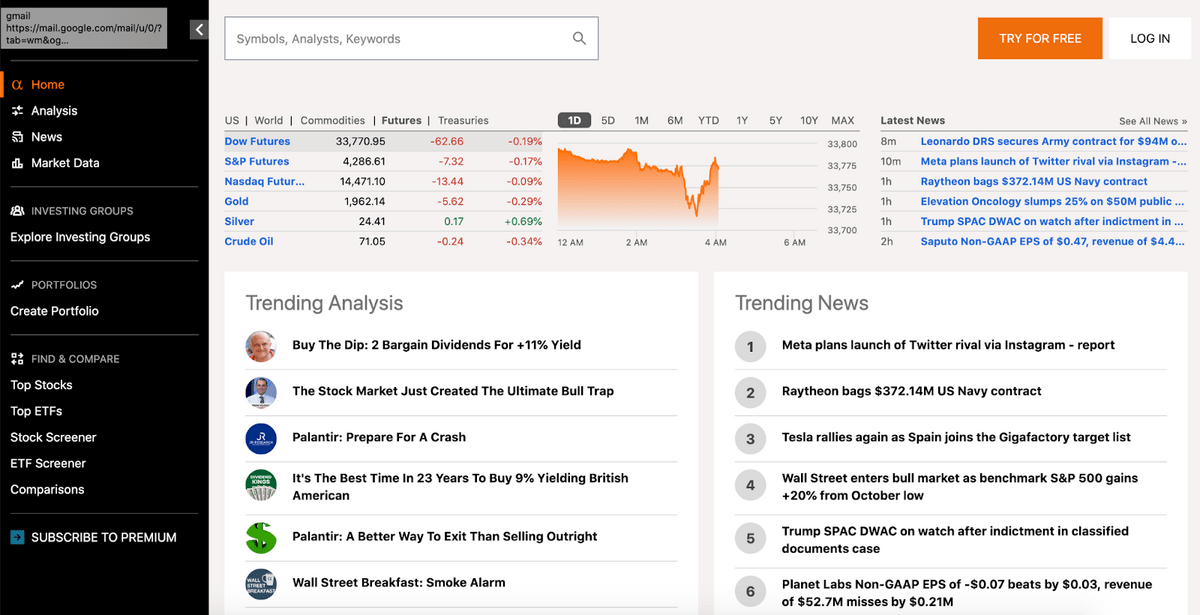Click the Silver +0.69% change value
The height and width of the screenshot is (615, 1200).
point(523,222)
